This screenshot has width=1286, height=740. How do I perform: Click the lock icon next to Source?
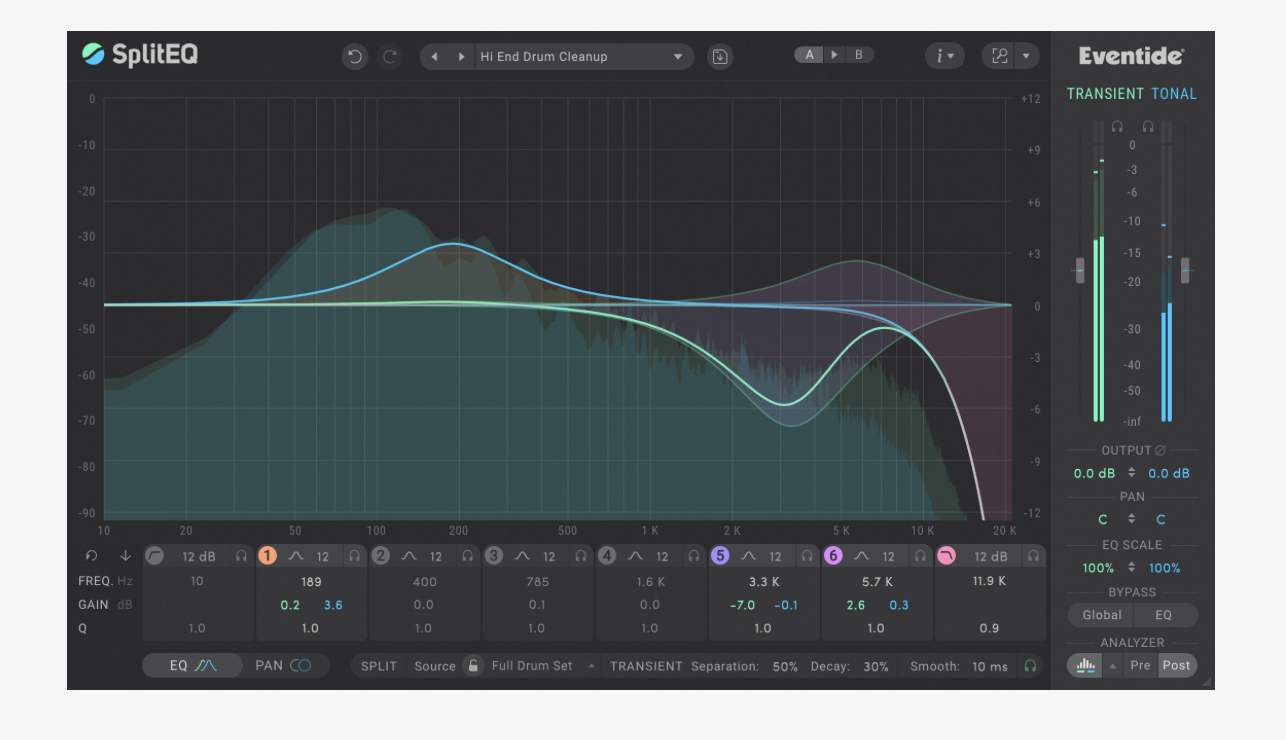point(473,666)
